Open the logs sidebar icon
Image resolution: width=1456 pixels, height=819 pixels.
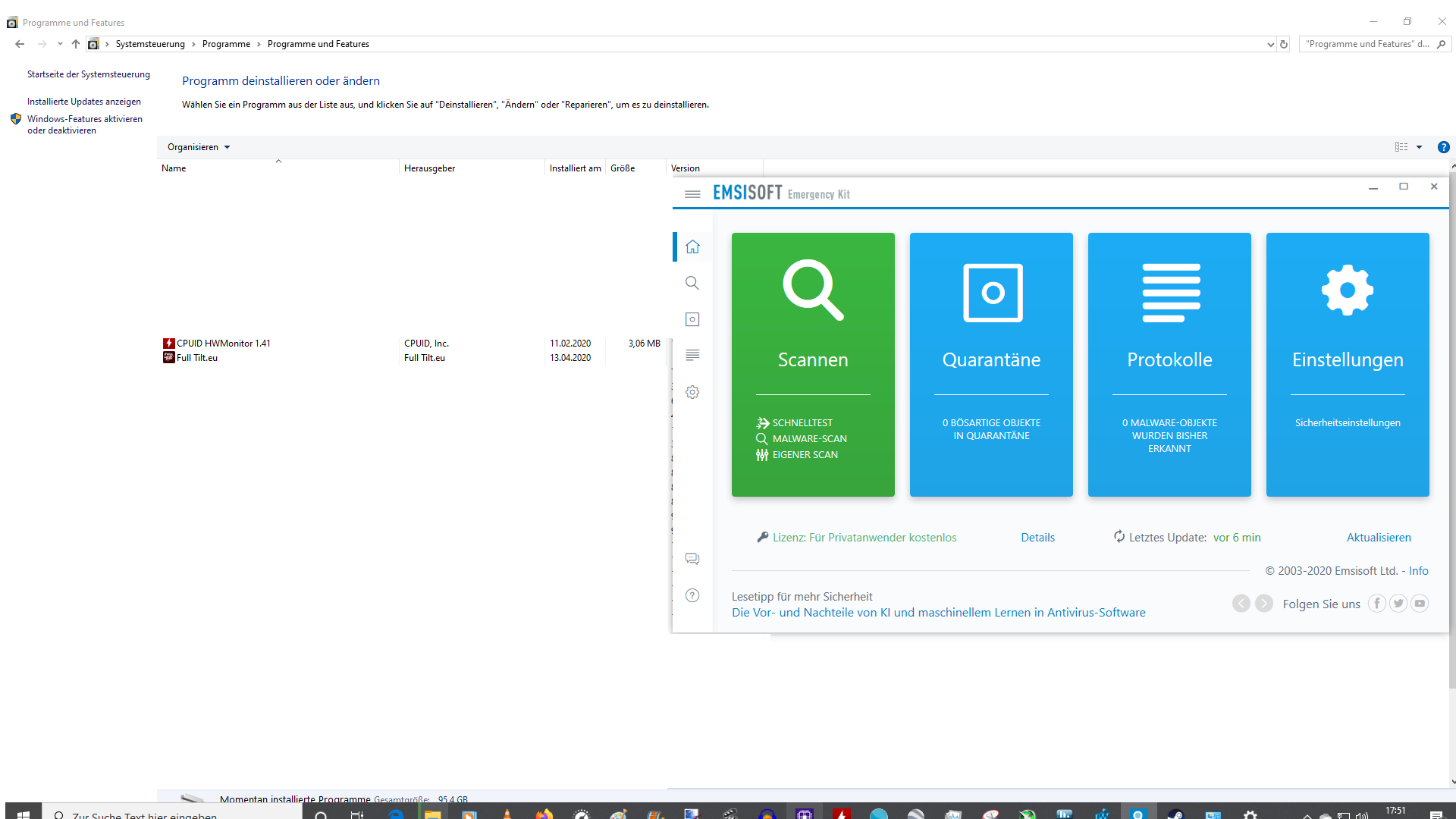coord(692,355)
